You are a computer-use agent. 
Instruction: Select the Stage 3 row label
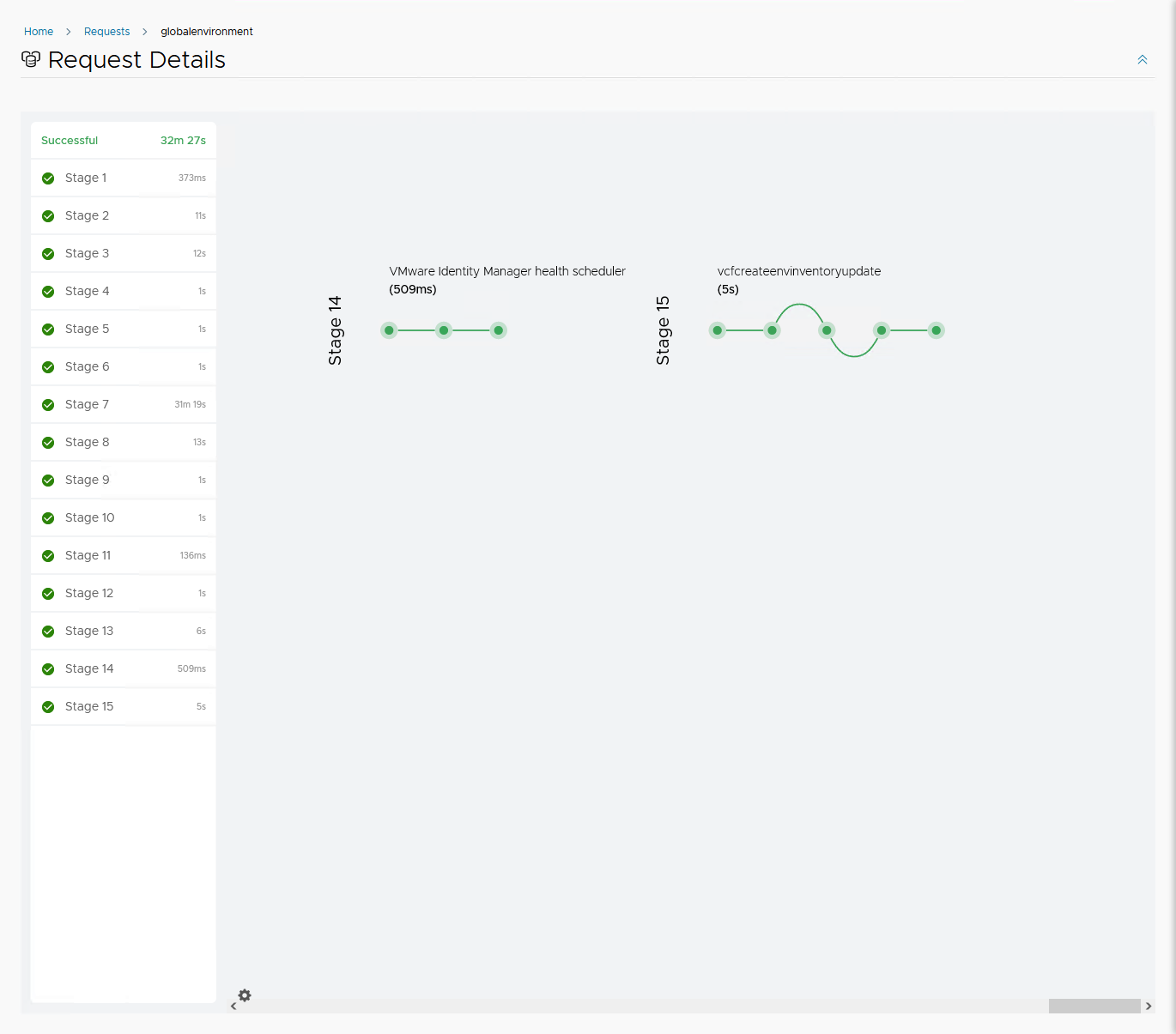pos(87,253)
